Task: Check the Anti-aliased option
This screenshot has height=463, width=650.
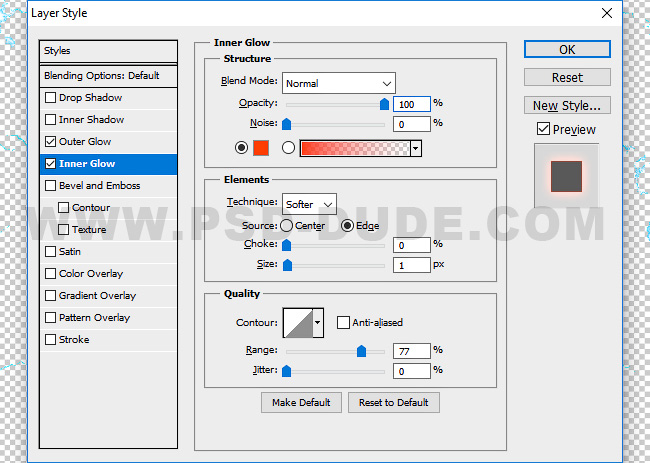Action: (x=343, y=322)
